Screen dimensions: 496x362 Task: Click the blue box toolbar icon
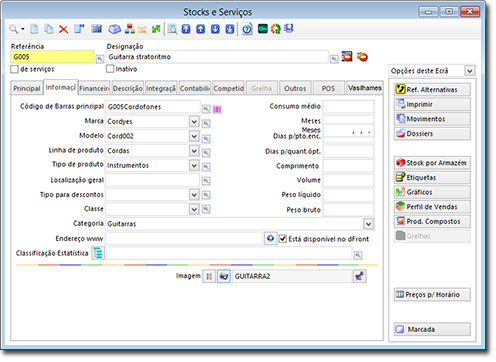pyautogui.click(x=114, y=29)
